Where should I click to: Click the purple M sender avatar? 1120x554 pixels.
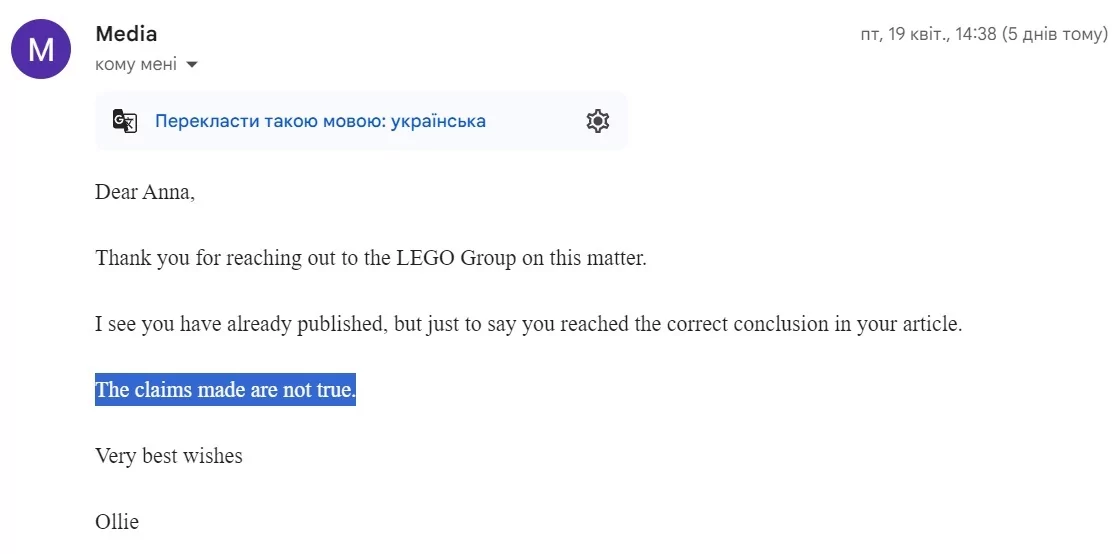(41, 49)
